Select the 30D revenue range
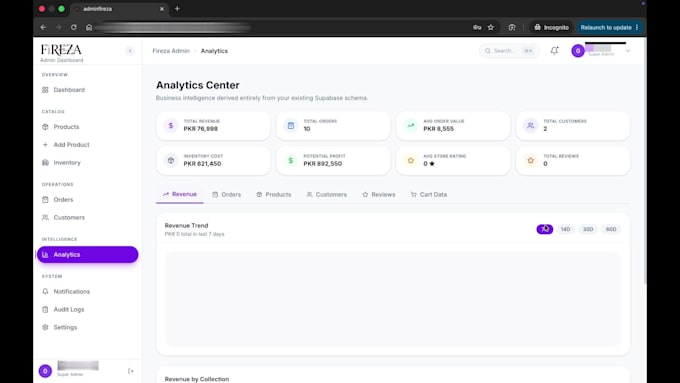Viewport: 680px width, 383px height. pos(588,229)
